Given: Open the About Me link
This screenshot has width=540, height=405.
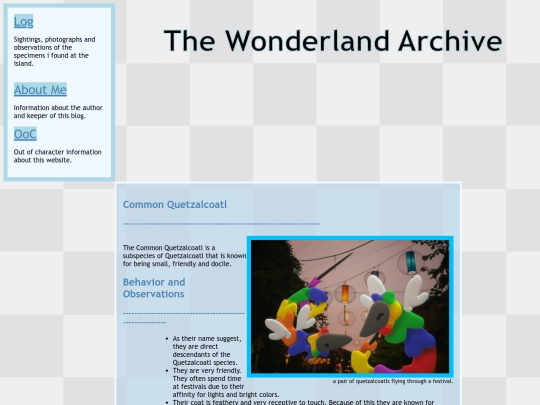Looking at the screenshot, I should [x=40, y=90].
